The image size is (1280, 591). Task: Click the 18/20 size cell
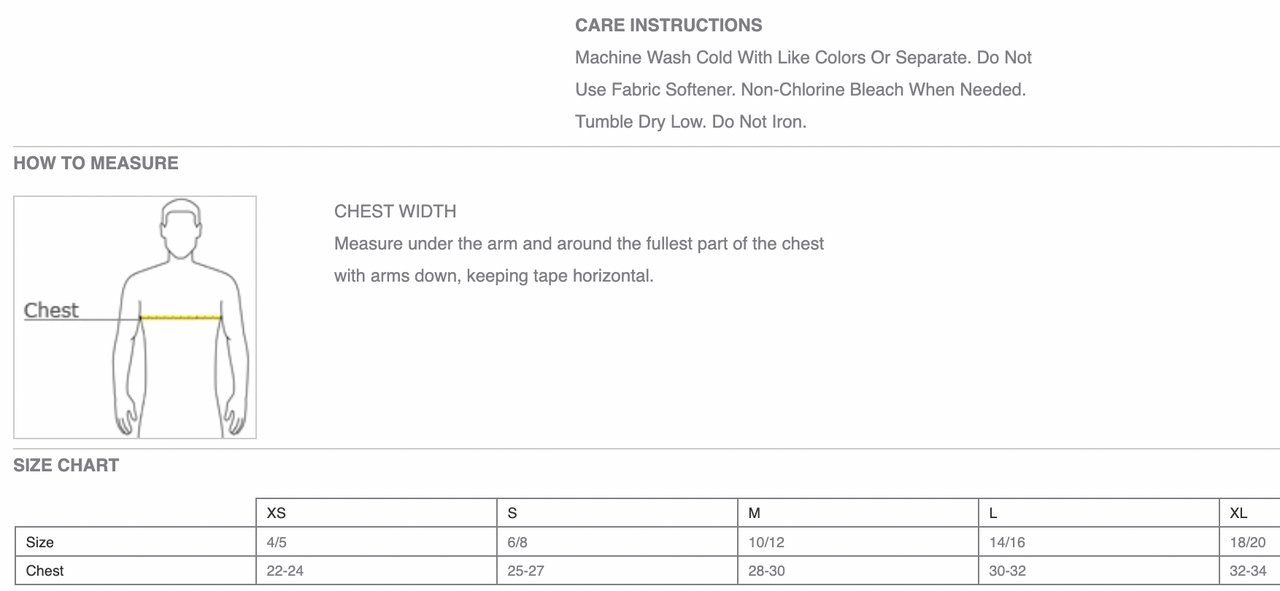tap(1250, 542)
